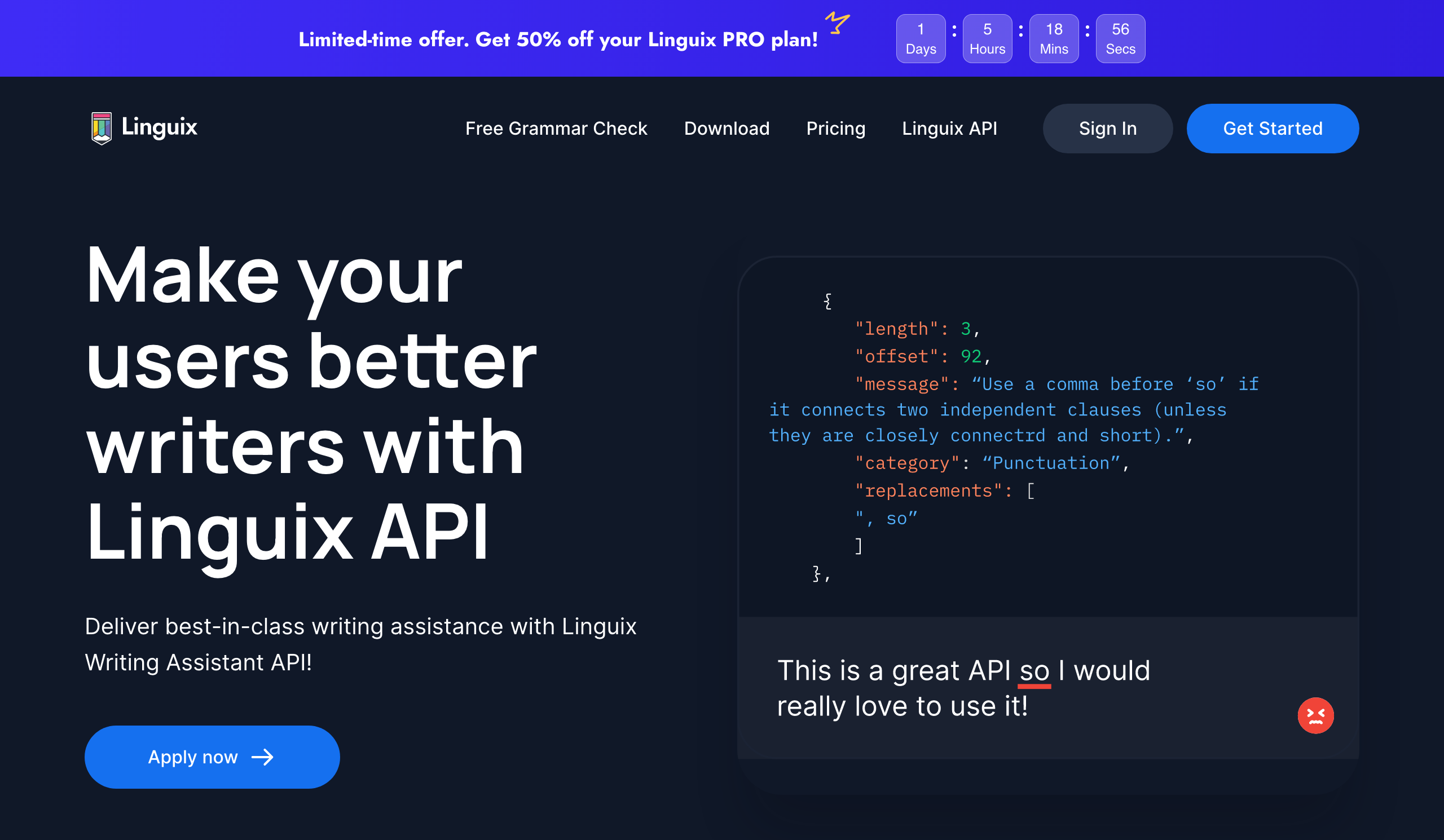
Task: Click the Days countdown box
Action: click(920, 38)
